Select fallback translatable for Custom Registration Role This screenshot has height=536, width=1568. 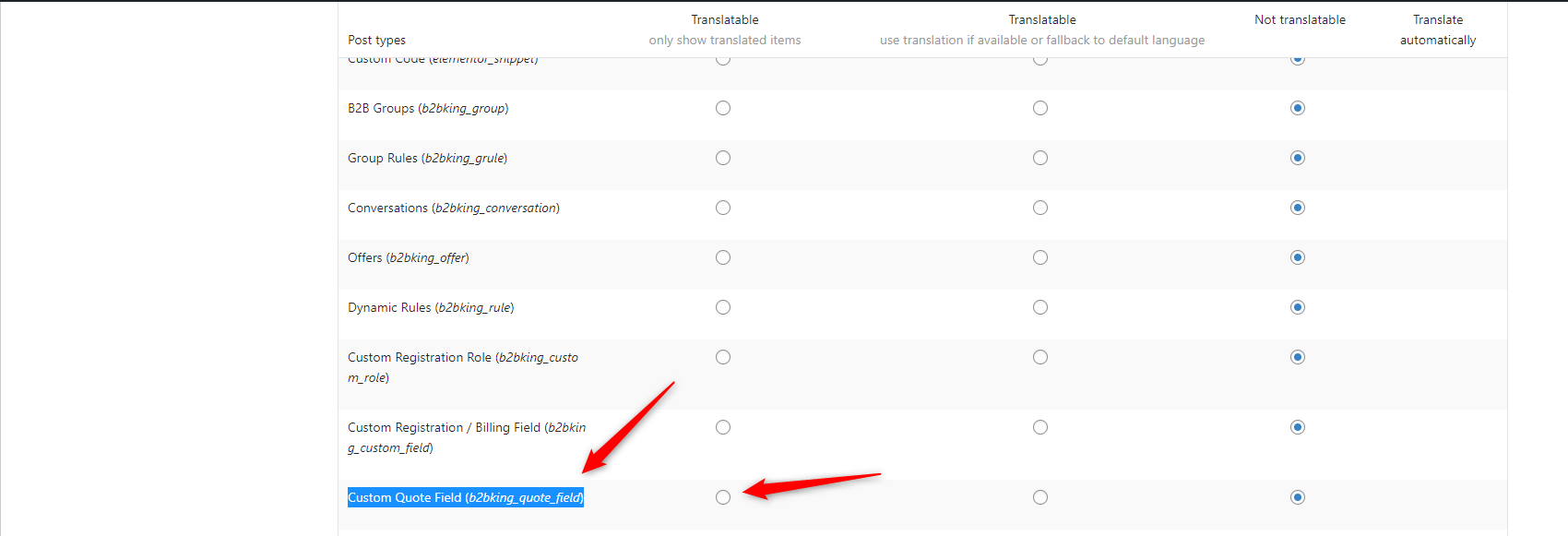(1040, 357)
